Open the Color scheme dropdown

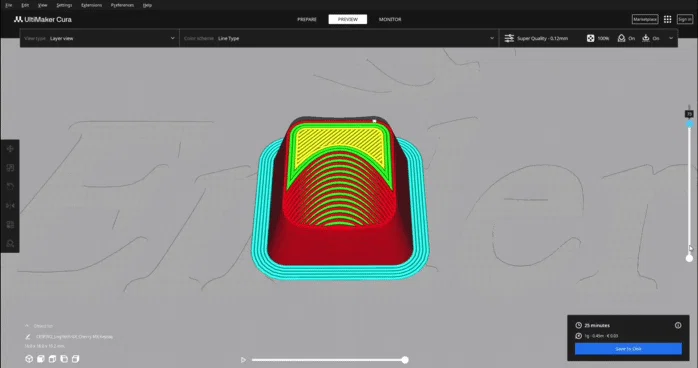tap(339, 38)
